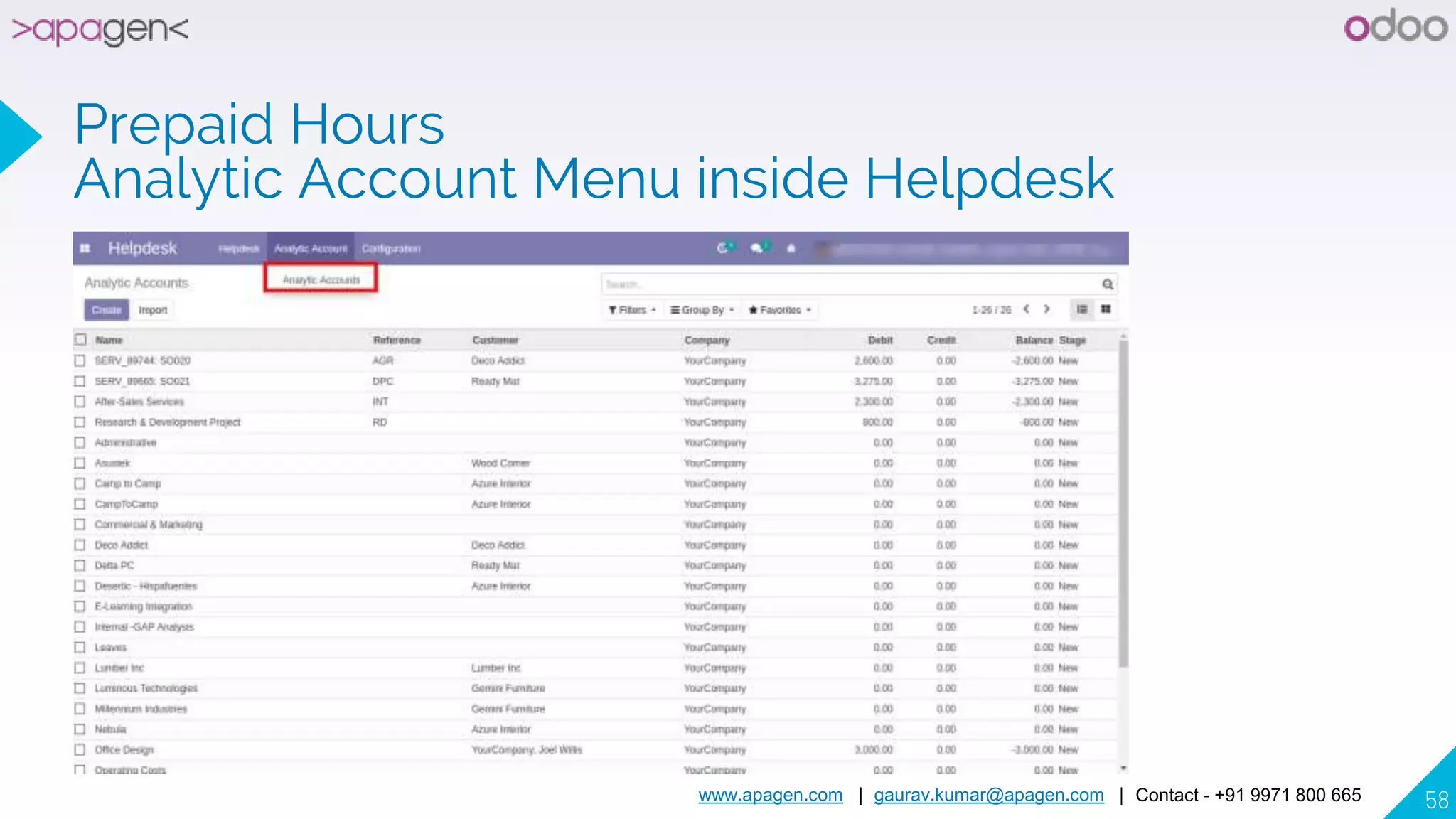Viewport: 1456px width, 819px height.
Task: Click the Import button
Action: tap(153, 310)
